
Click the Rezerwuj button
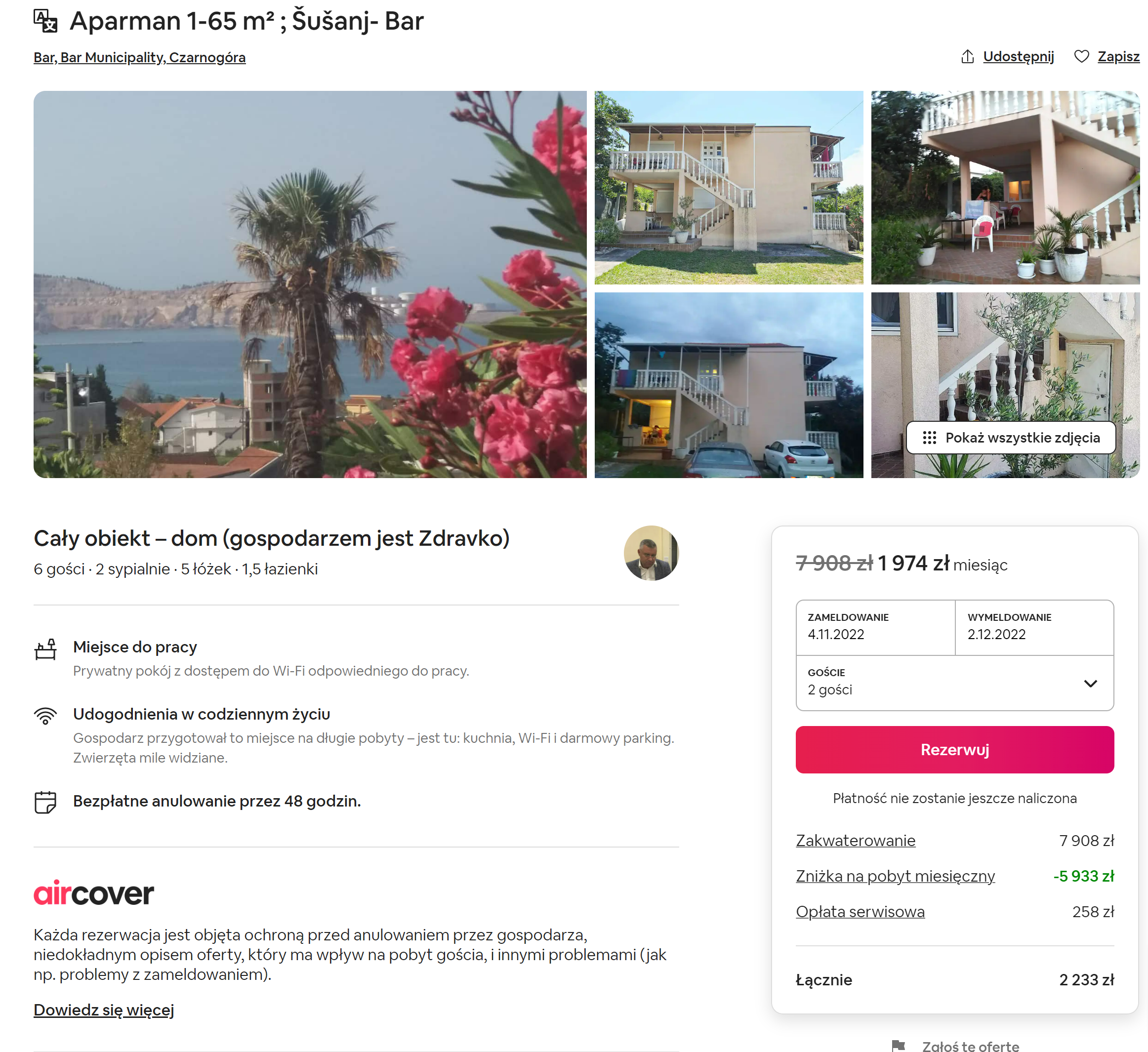pos(954,750)
